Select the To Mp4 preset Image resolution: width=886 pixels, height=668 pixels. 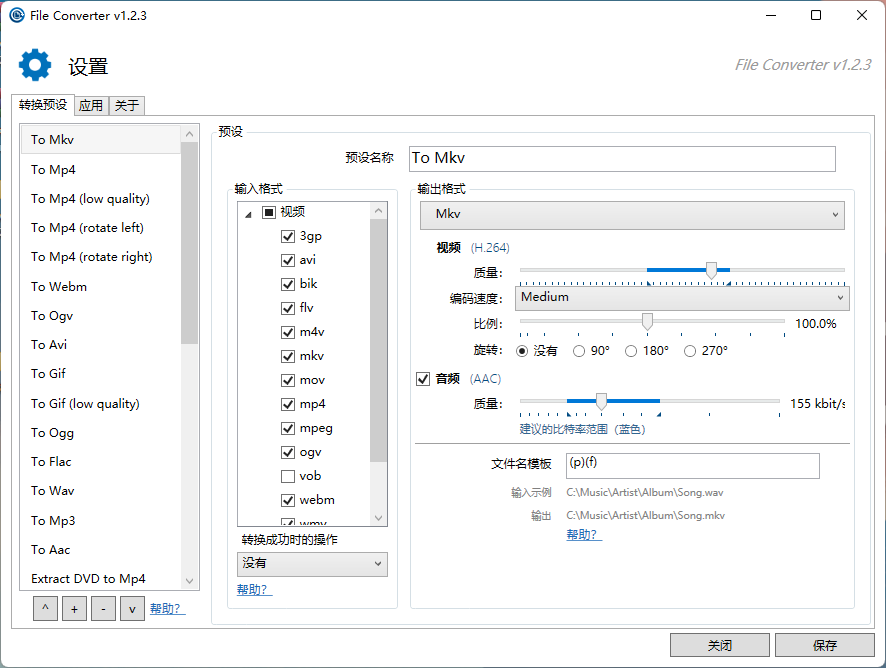pos(101,170)
